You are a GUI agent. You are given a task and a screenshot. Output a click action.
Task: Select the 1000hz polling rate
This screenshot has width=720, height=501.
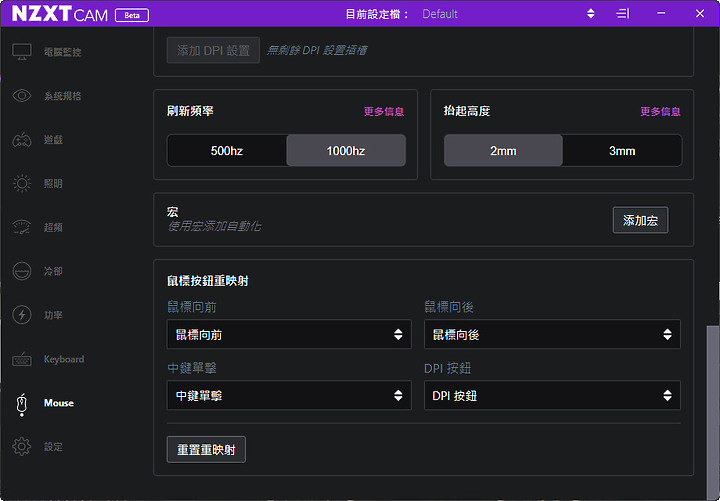pyautogui.click(x=346, y=151)
